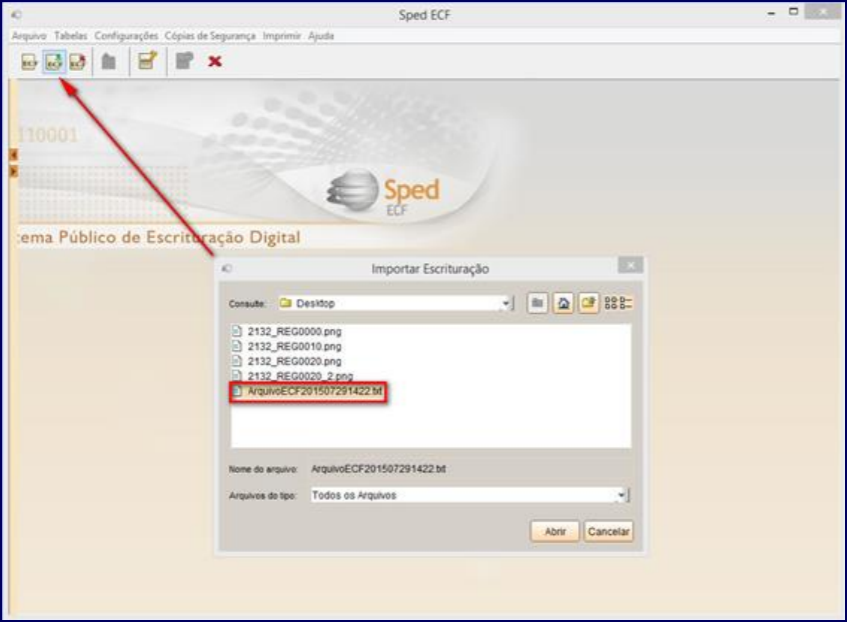Click Abrir to open selected file
The height and width of the screenshot is (622, 847).
pyautogui.click(x=555, y=532)
